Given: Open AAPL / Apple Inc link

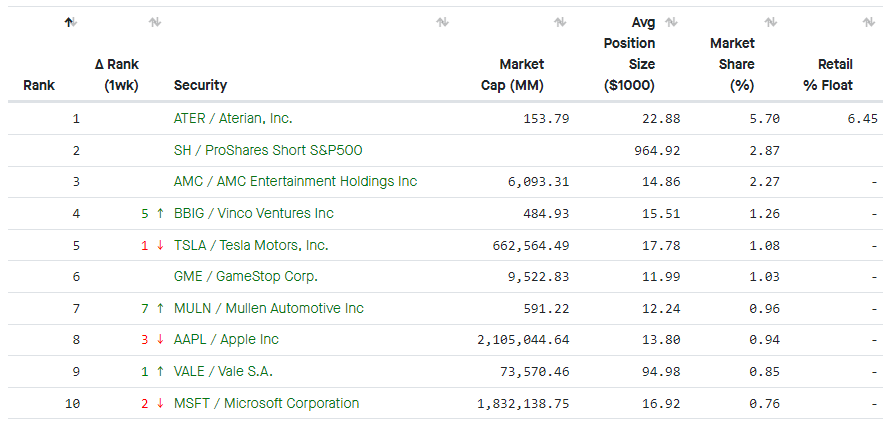Looking at the screenshot, I should coord(226,340).
